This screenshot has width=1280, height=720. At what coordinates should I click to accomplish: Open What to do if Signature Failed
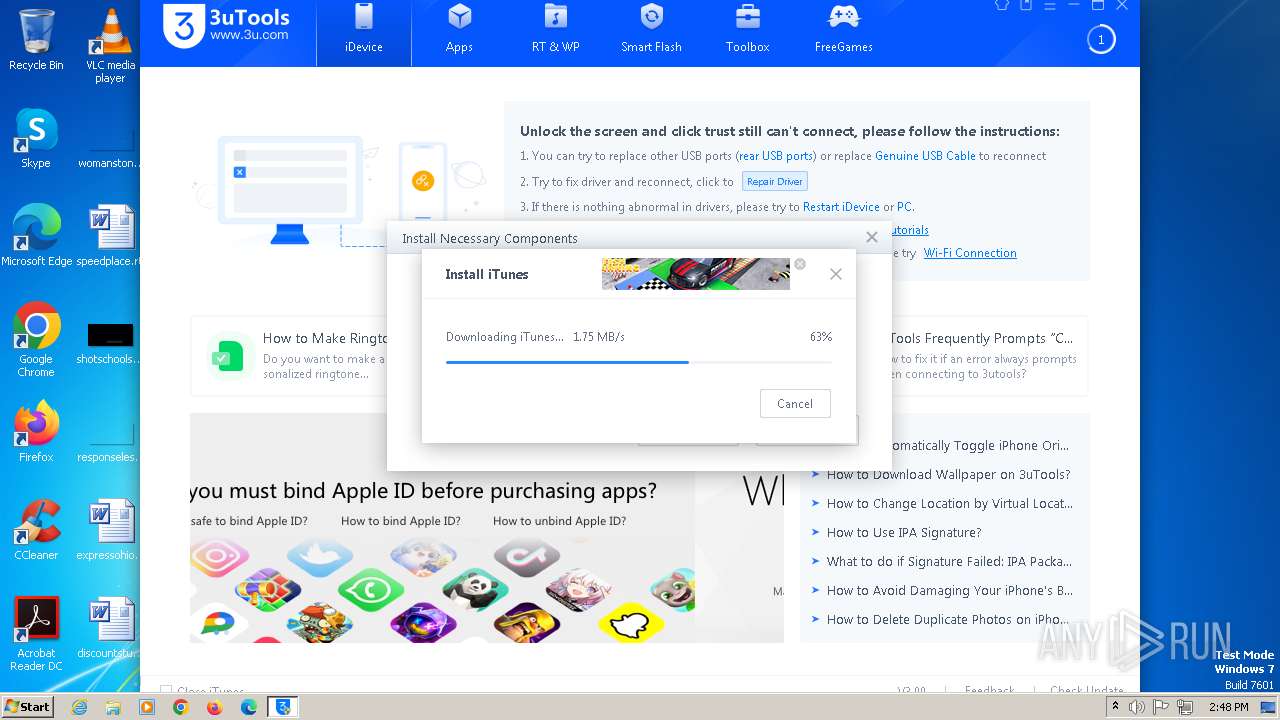click(x=949, y=562)
